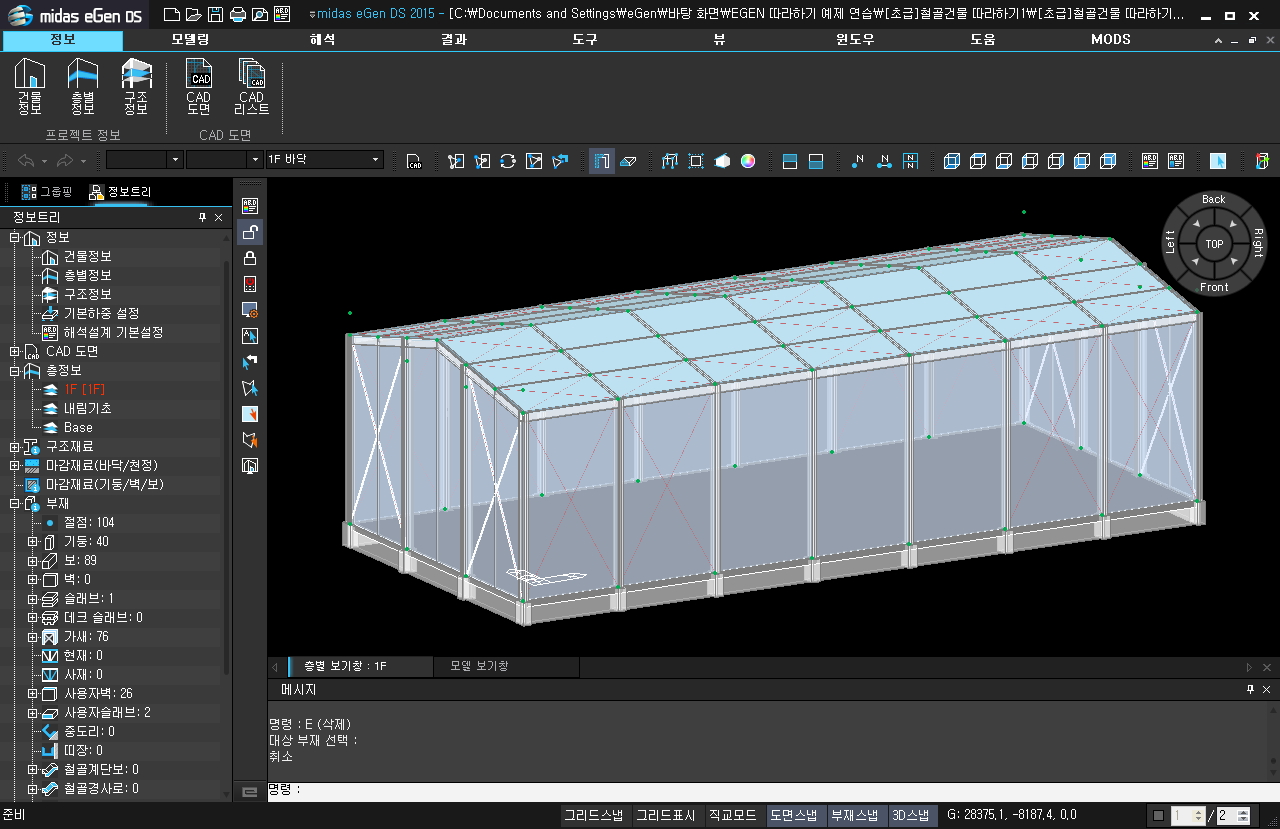Open the CAD 리스트 ribbon icon
The image size is (1280, 829).
[251, 87]
